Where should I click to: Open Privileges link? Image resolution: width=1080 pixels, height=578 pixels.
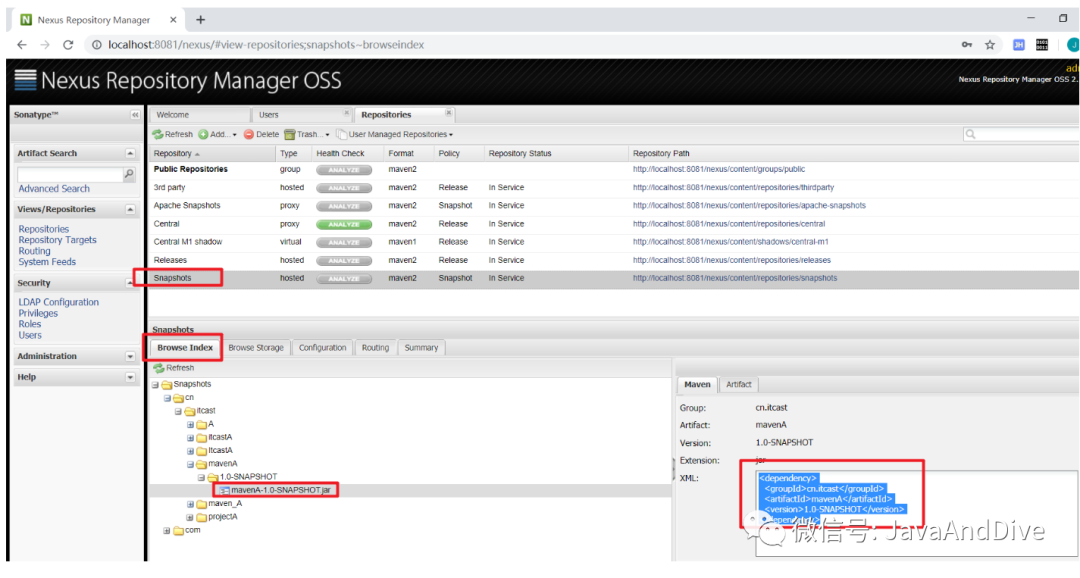point(38,313)
